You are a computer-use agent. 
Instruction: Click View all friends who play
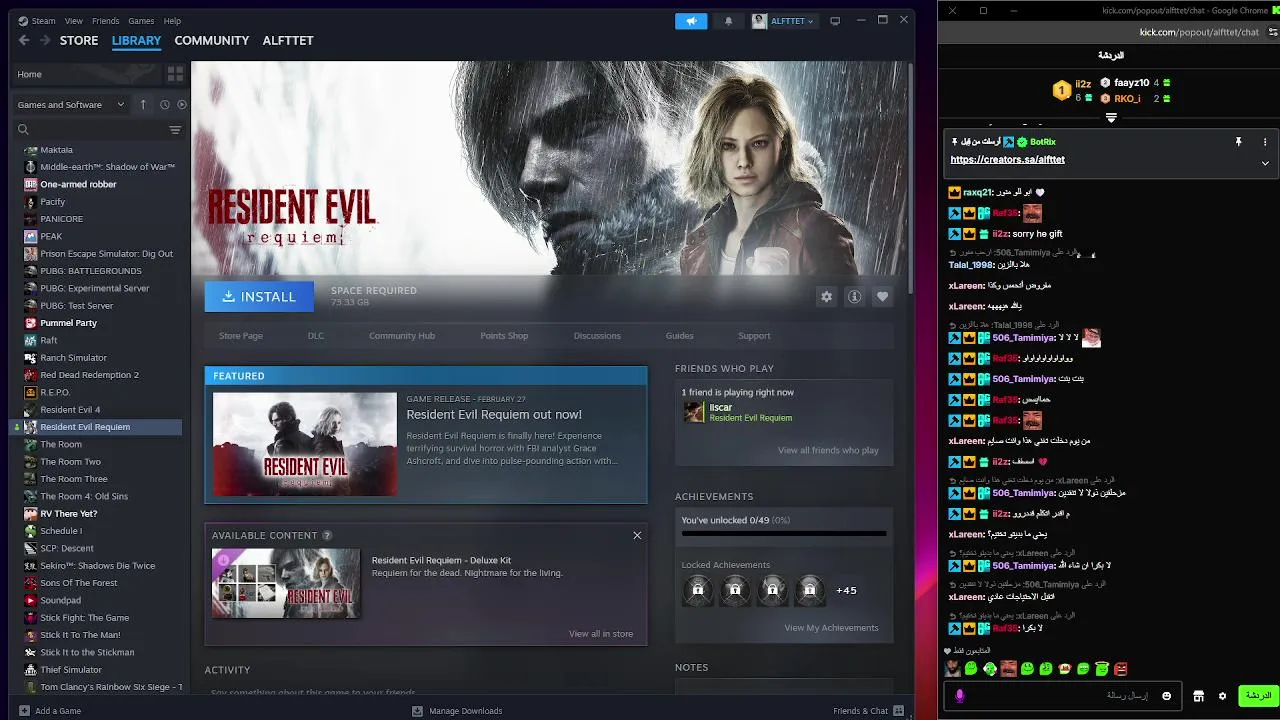tap(828, 450)
